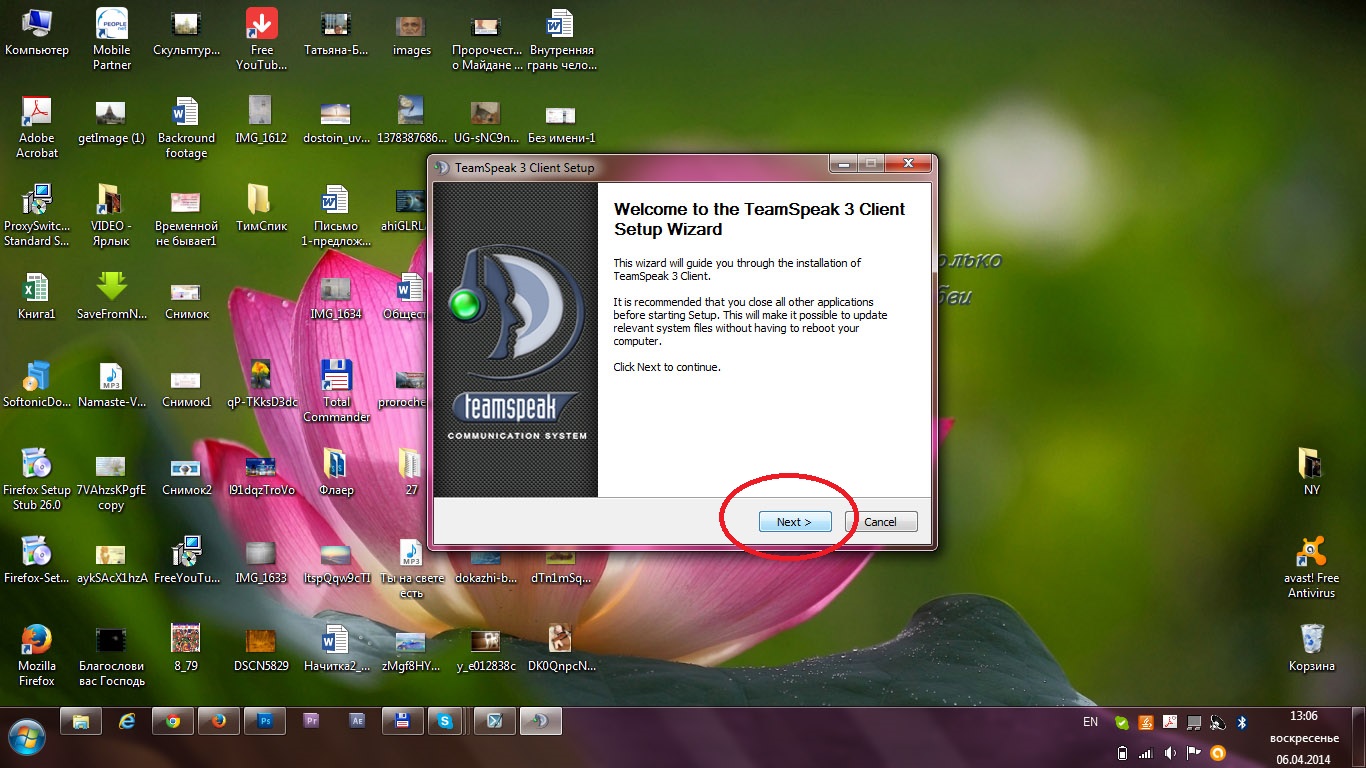The width and height of the screenshot is (1366, 768).
Task: Select Firefox Setup Stub 26.0 icon
Action: (37, 479)
